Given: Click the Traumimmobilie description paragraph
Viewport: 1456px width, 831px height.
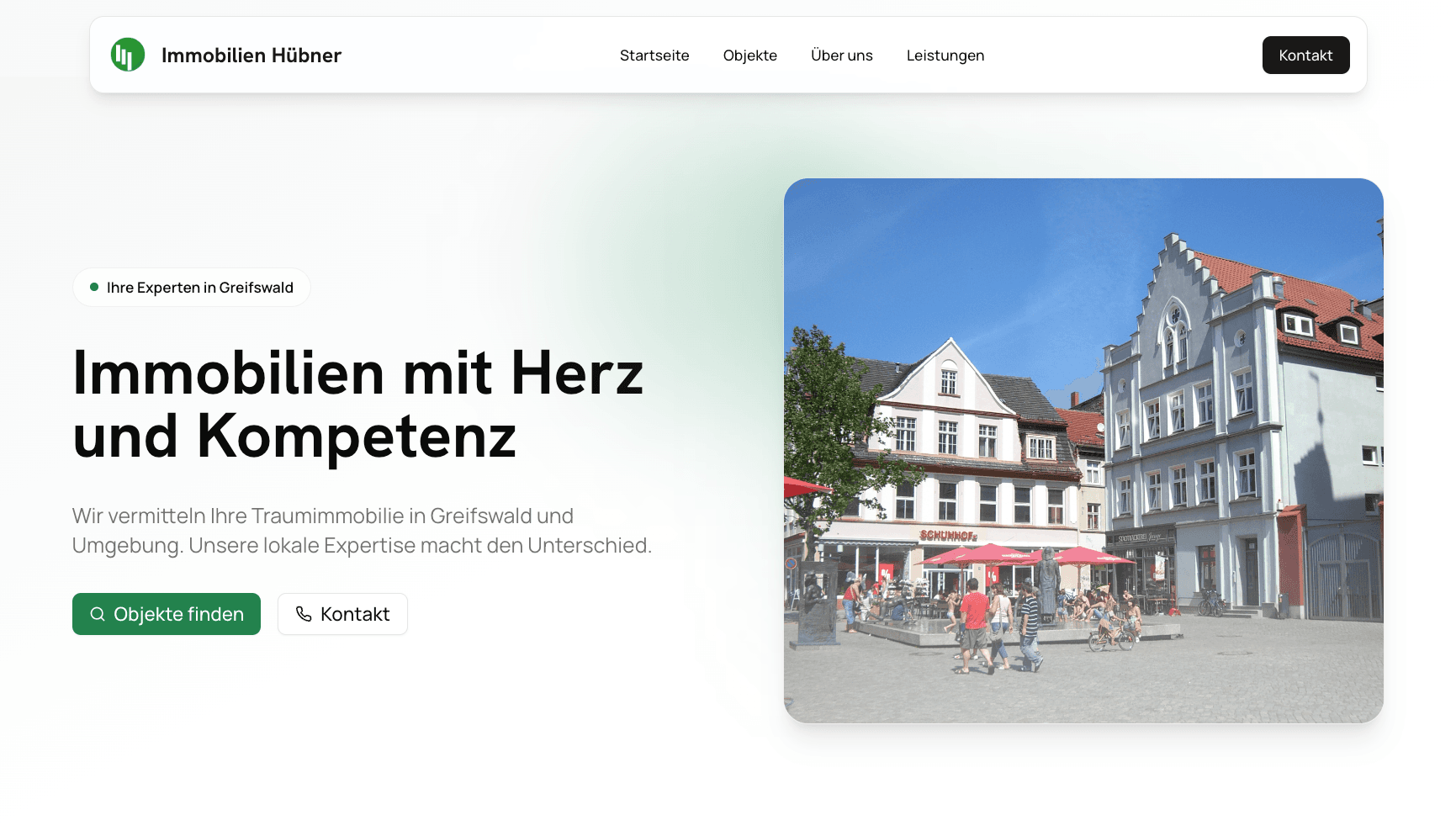Looking at the screenshot, I should pyautogui.click(x=362, y=530).
